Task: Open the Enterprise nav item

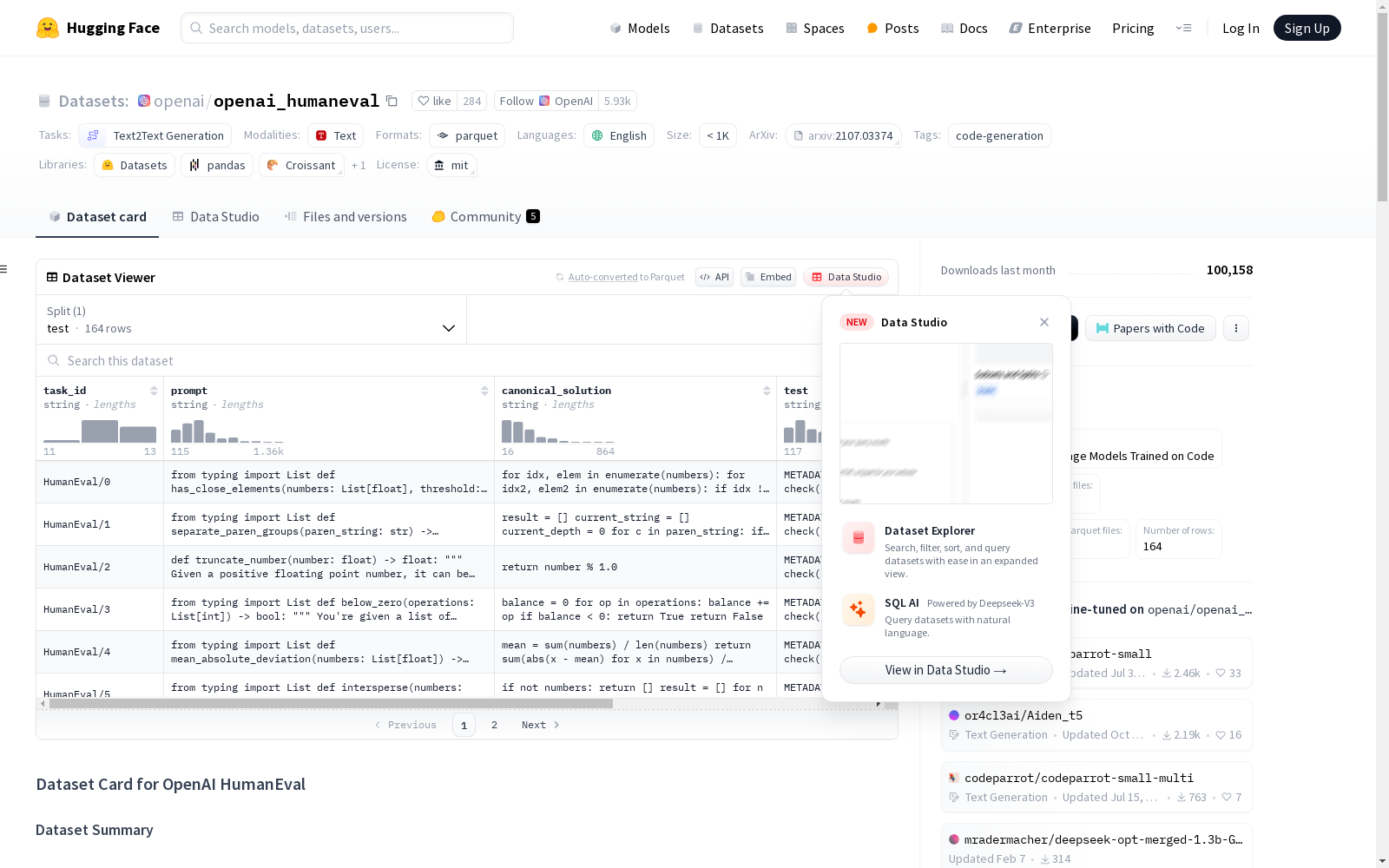Action: 1050,28
